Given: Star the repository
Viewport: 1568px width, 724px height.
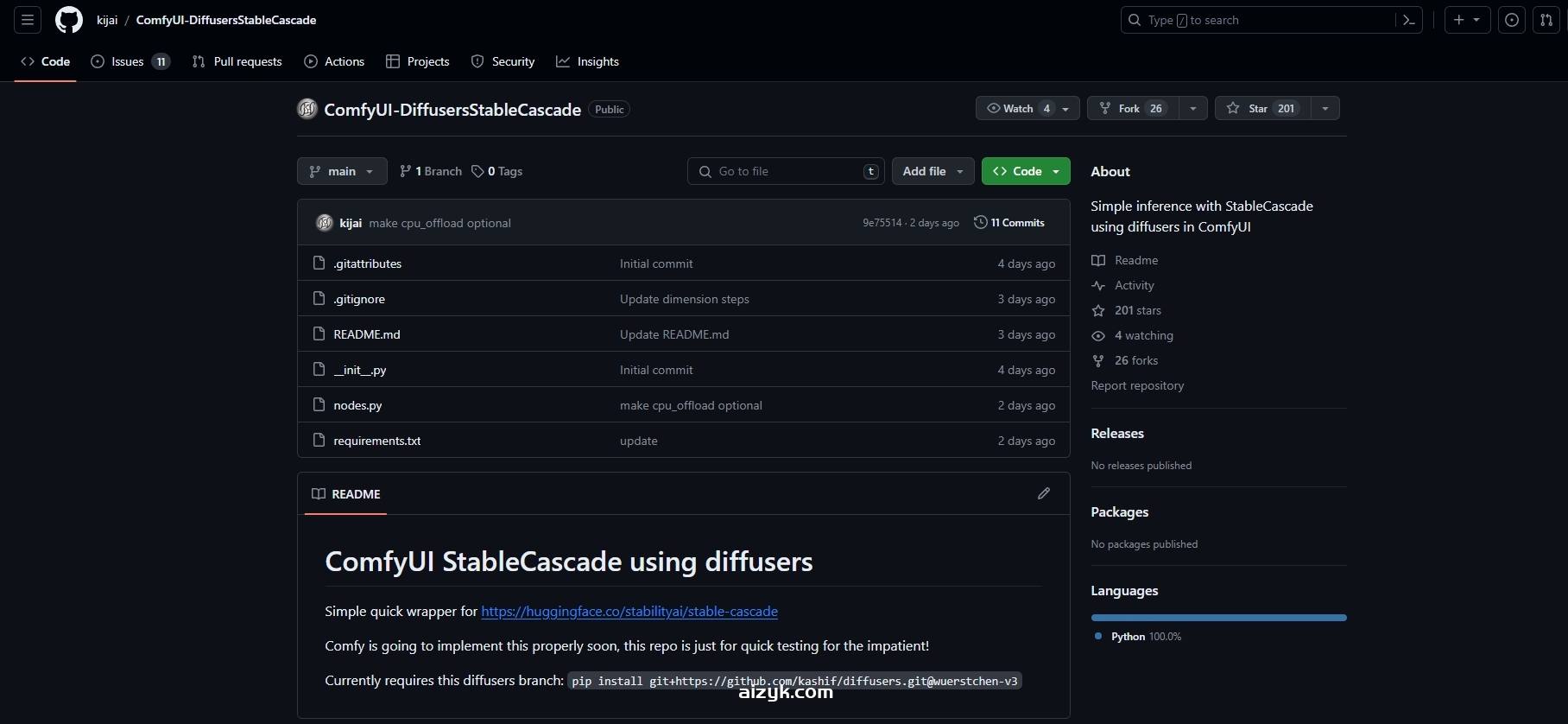Looking at the screenshot, I should pyautogui.click(x=1262, y=108).
